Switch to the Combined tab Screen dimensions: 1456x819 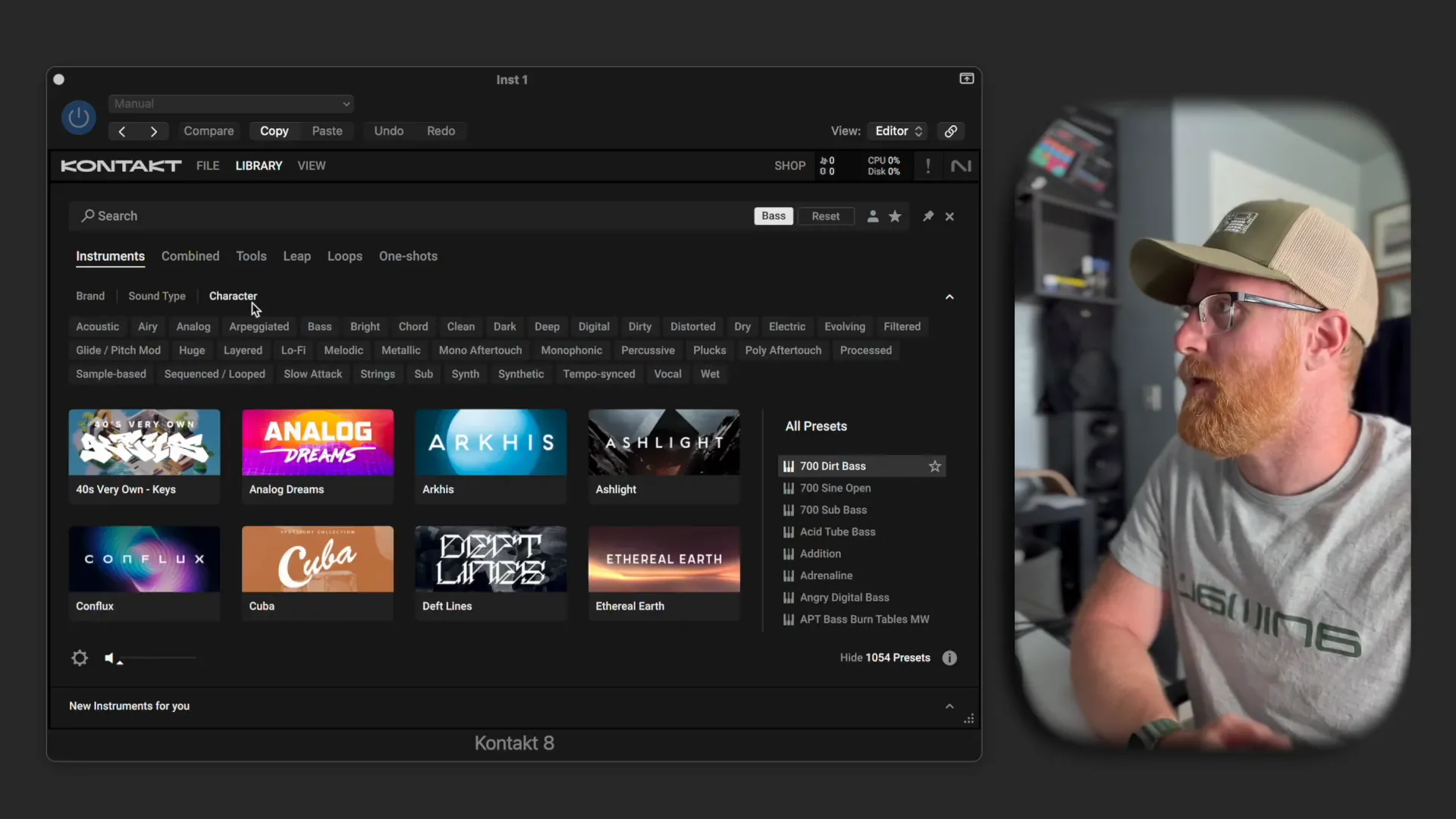(190, 256)
